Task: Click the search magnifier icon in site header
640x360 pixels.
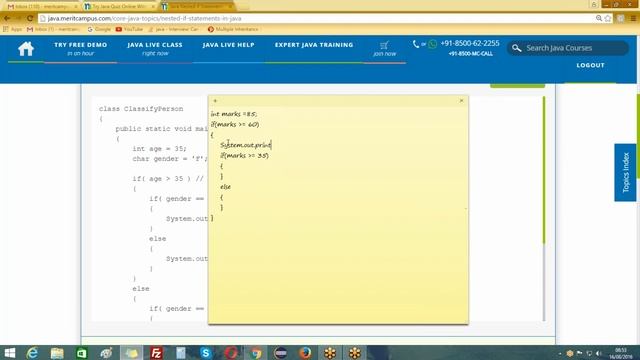Action: click(x=517, y=48)
